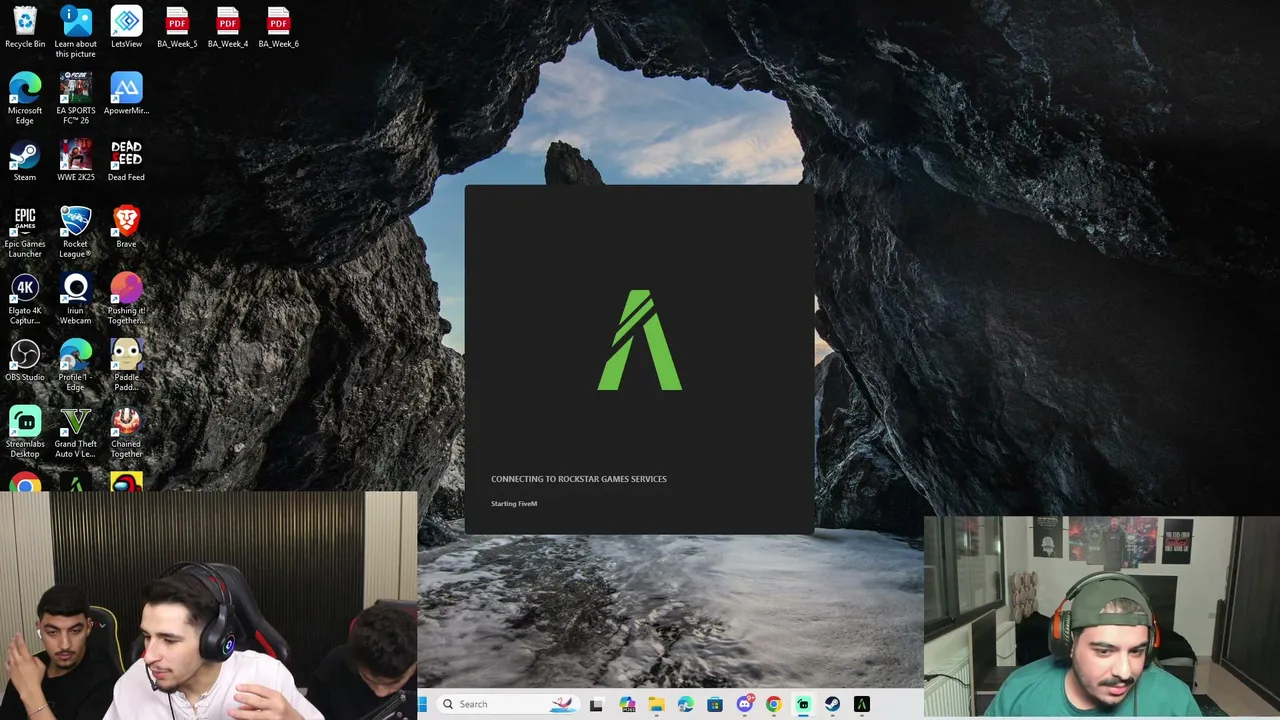The image size is (1280, 720).
Task: Open the Windows Start menu
Action: pos(422,704)
